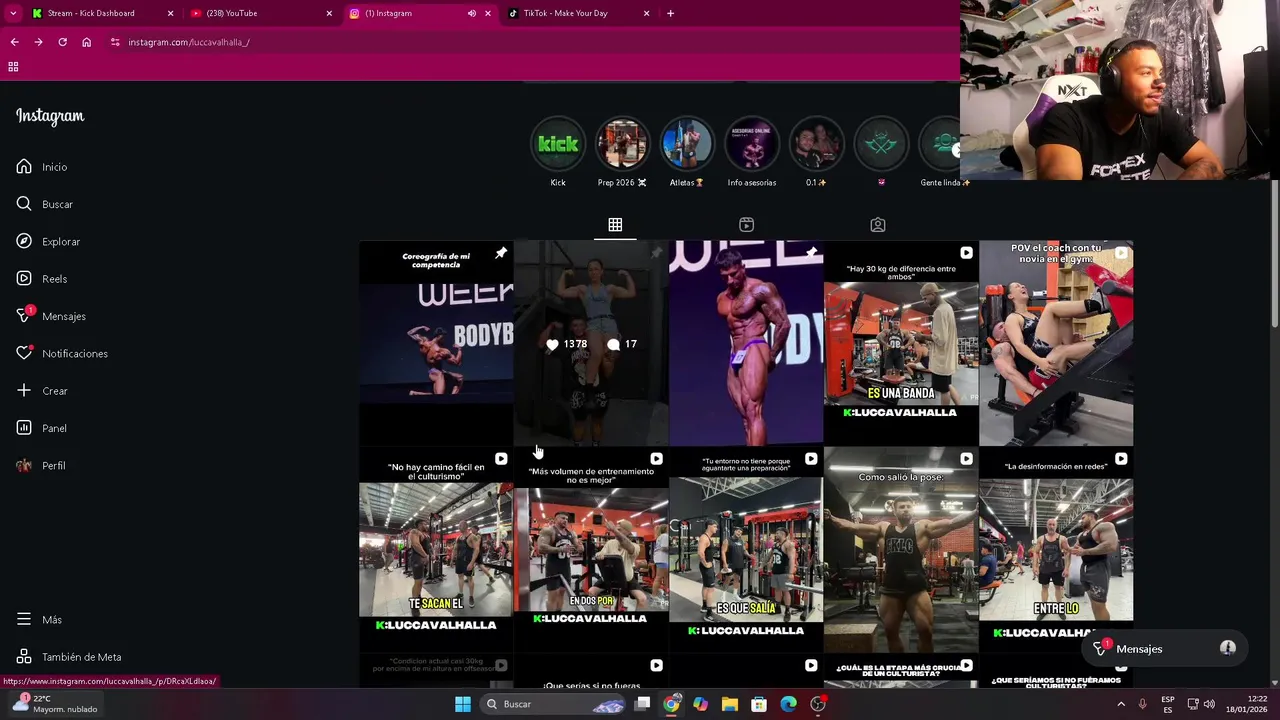View site information icon in address bar
Screen dimensions: 1280x720
point(115,42)
